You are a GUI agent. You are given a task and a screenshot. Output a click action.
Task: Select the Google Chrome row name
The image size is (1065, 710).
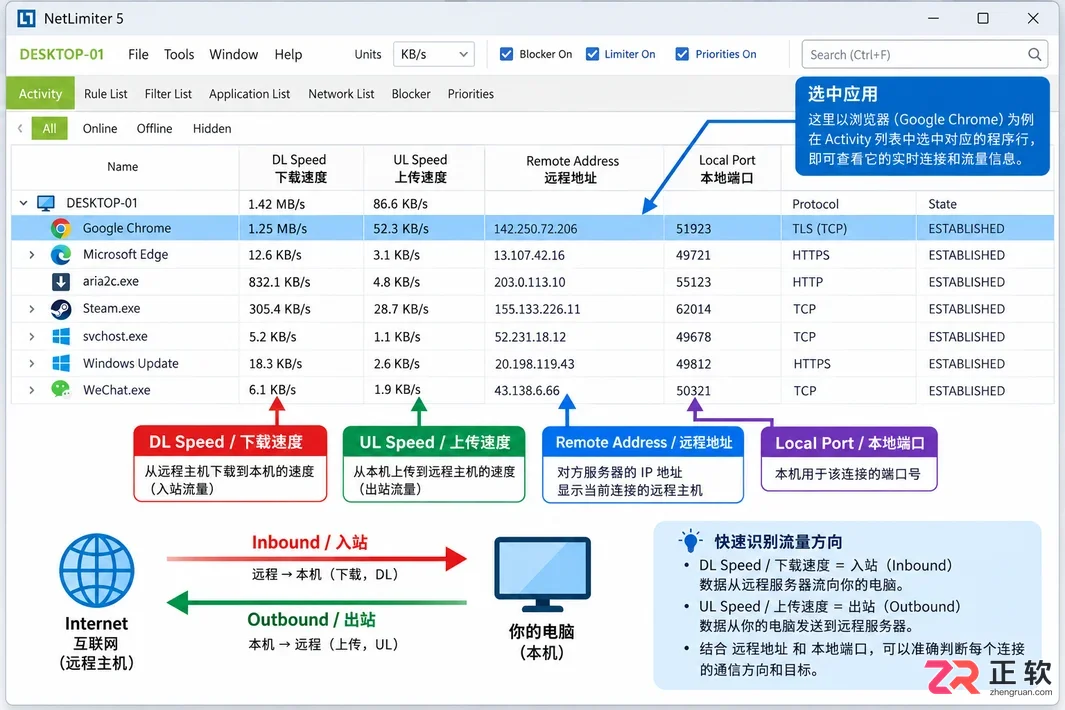[x=127, y=228]
